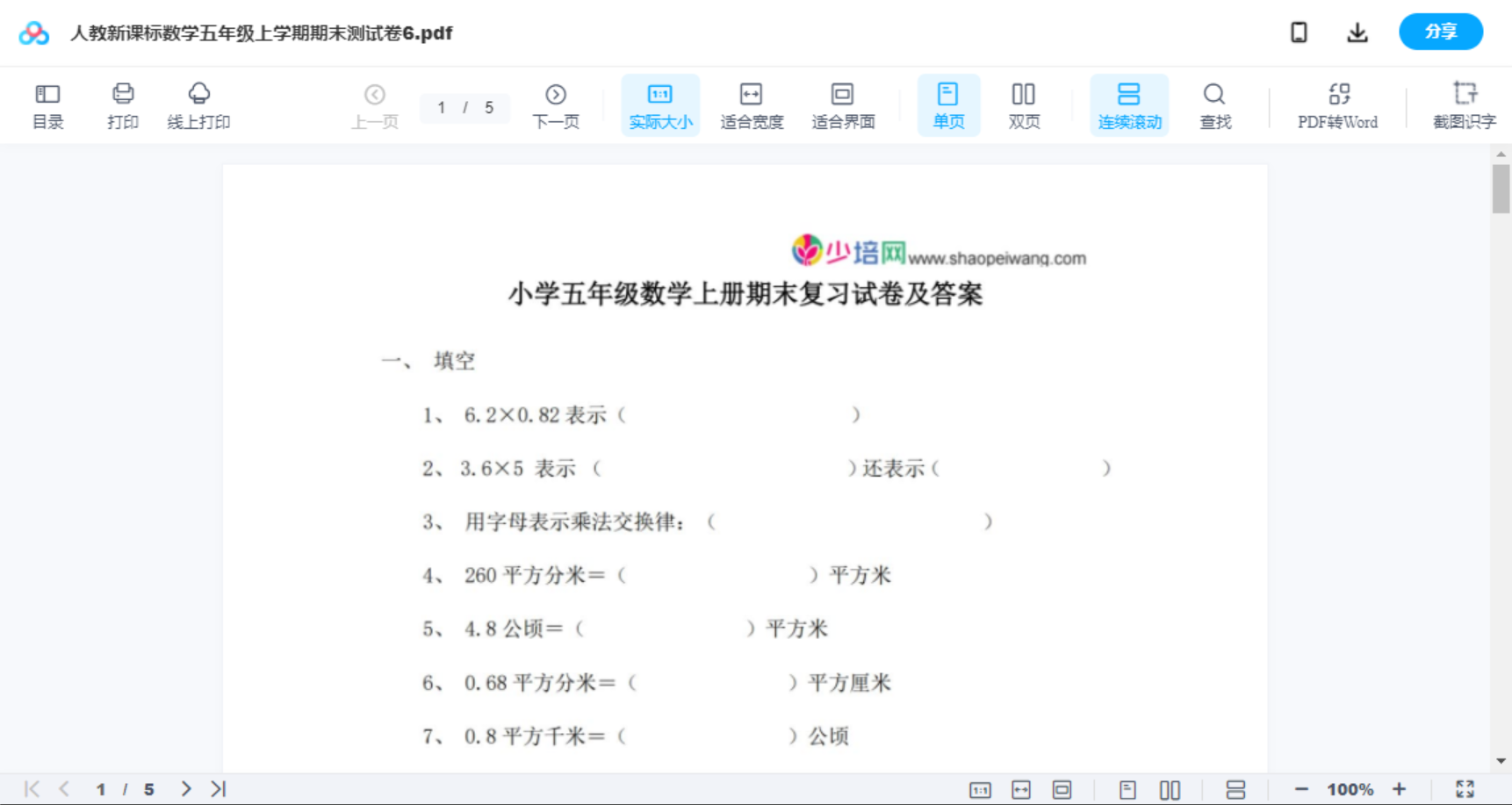The image size is (1512, 805).
Task: Open the 查找 search tool
Action: point(1214,104)
